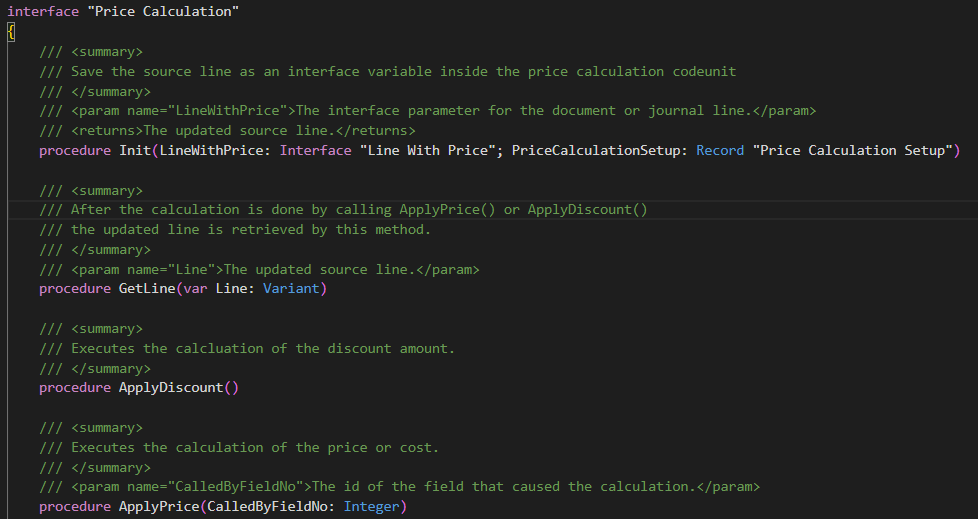
Task: Click the Integer type in ApplyPrice
Action: click(371, 507)
